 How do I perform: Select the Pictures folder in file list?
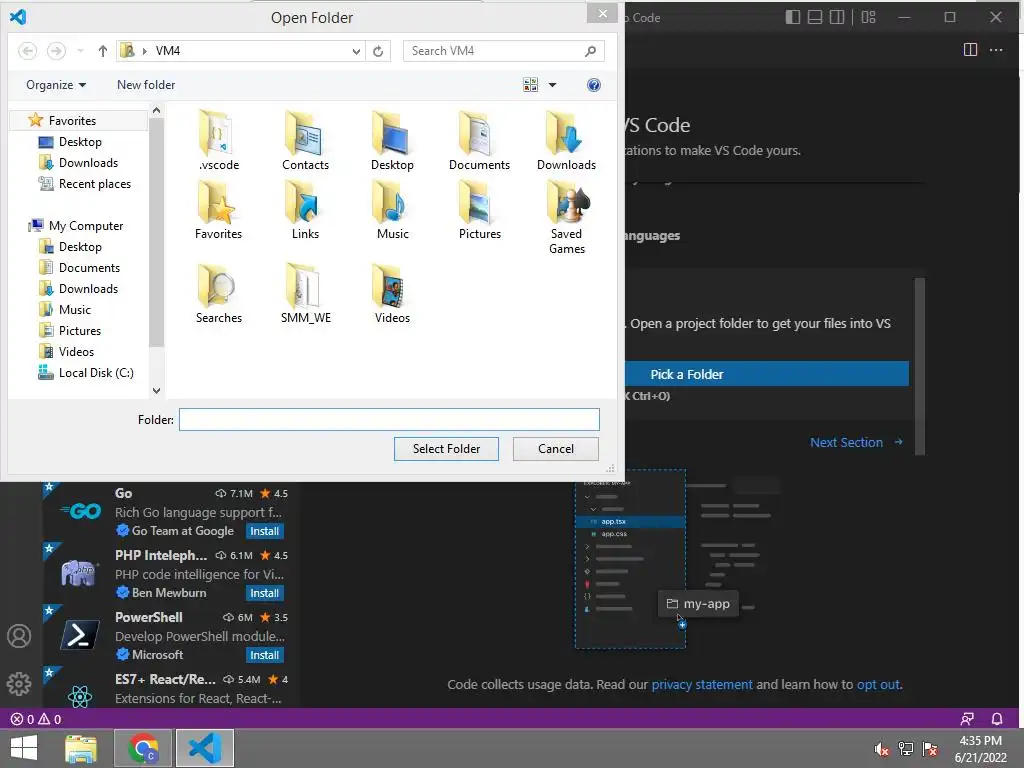[x=479, y=210]
